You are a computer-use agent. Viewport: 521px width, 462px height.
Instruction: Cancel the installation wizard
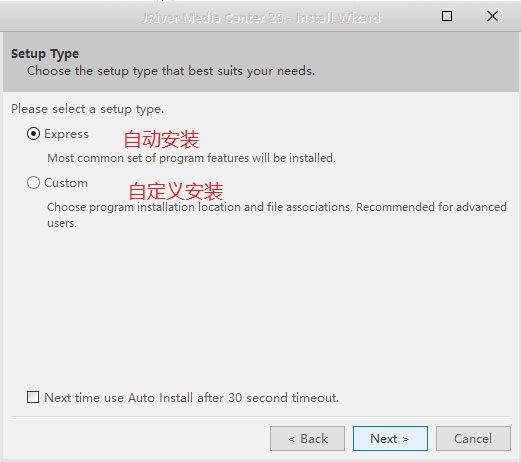pos(473,438)
